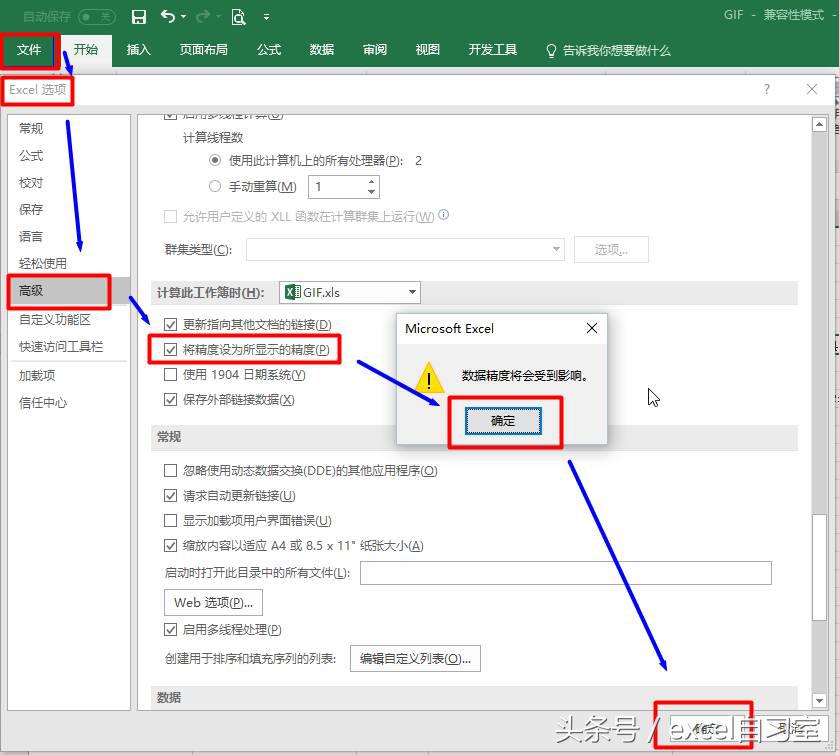Toggle 启用多线程处理 checkbox
The image size is (839, 755).
click(170, 630)
